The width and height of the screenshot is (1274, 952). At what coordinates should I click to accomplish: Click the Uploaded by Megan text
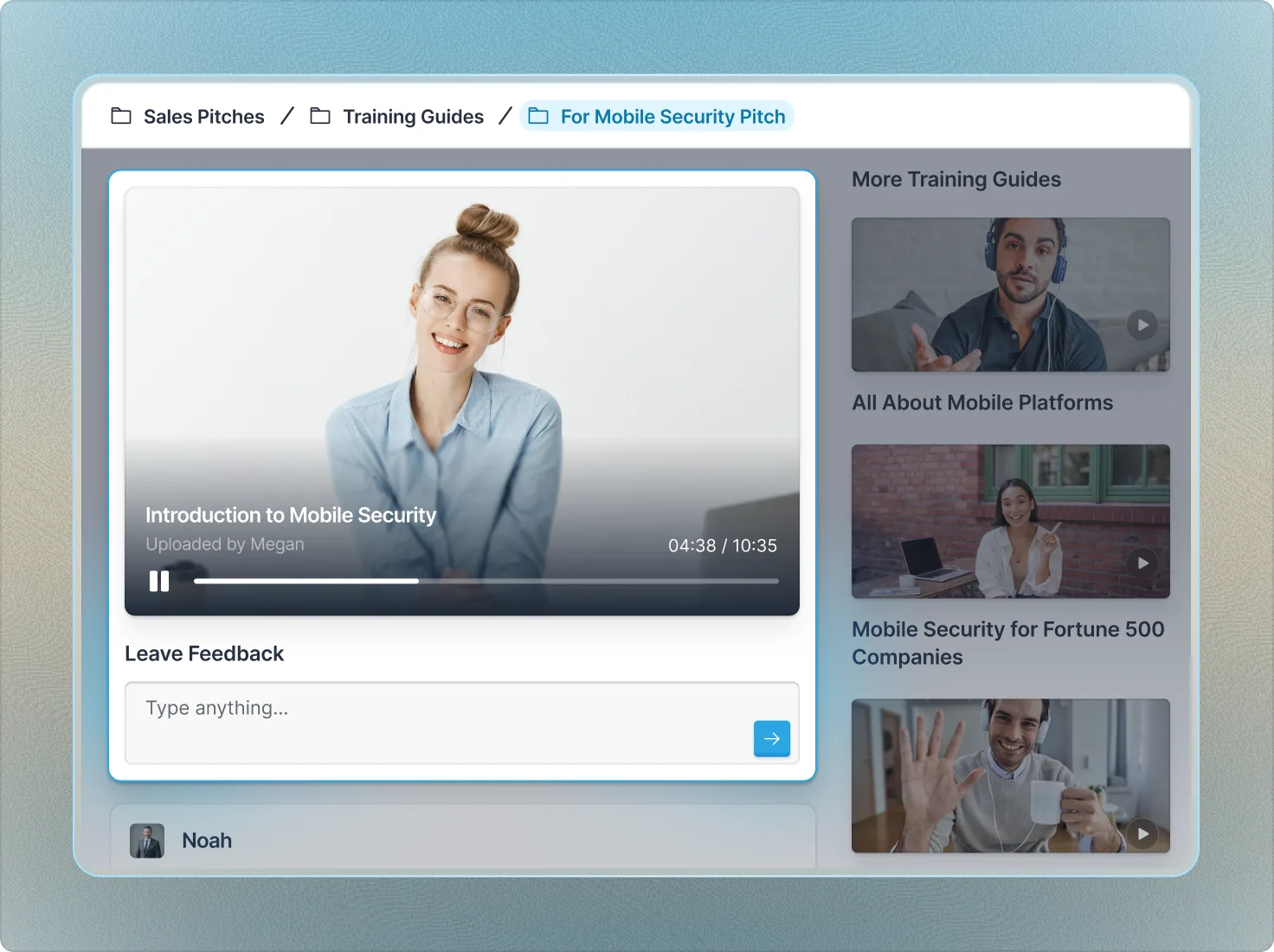point(225,544)
